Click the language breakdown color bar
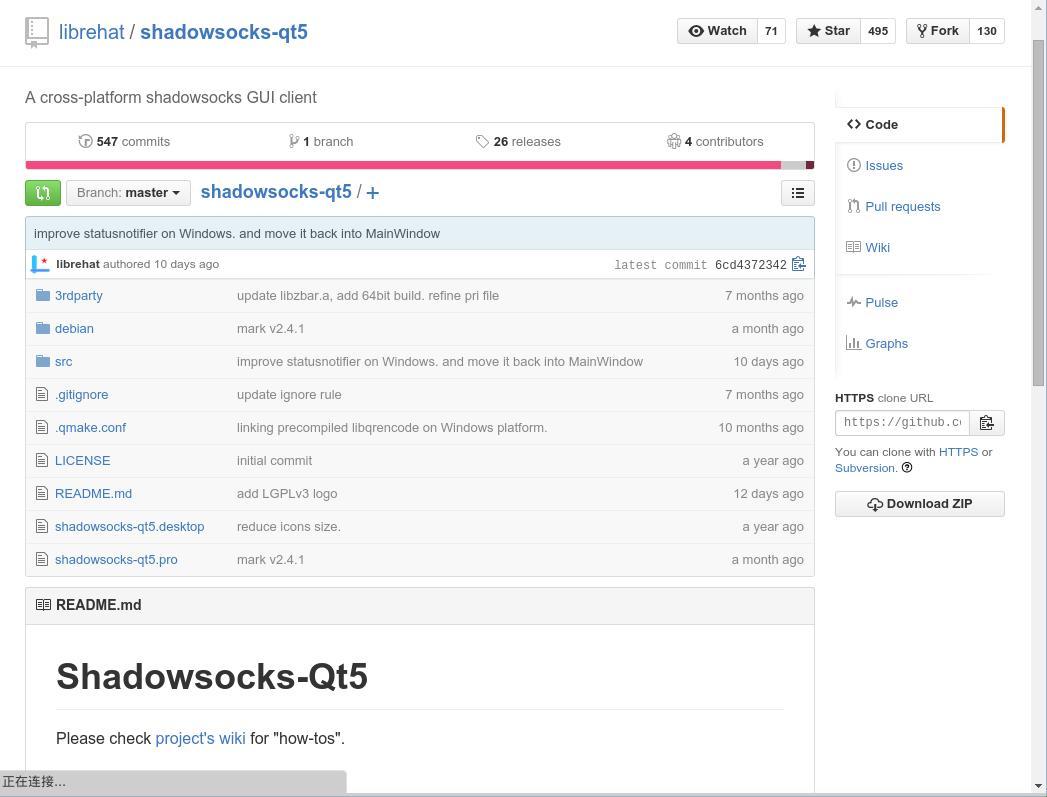 (419, 165)
